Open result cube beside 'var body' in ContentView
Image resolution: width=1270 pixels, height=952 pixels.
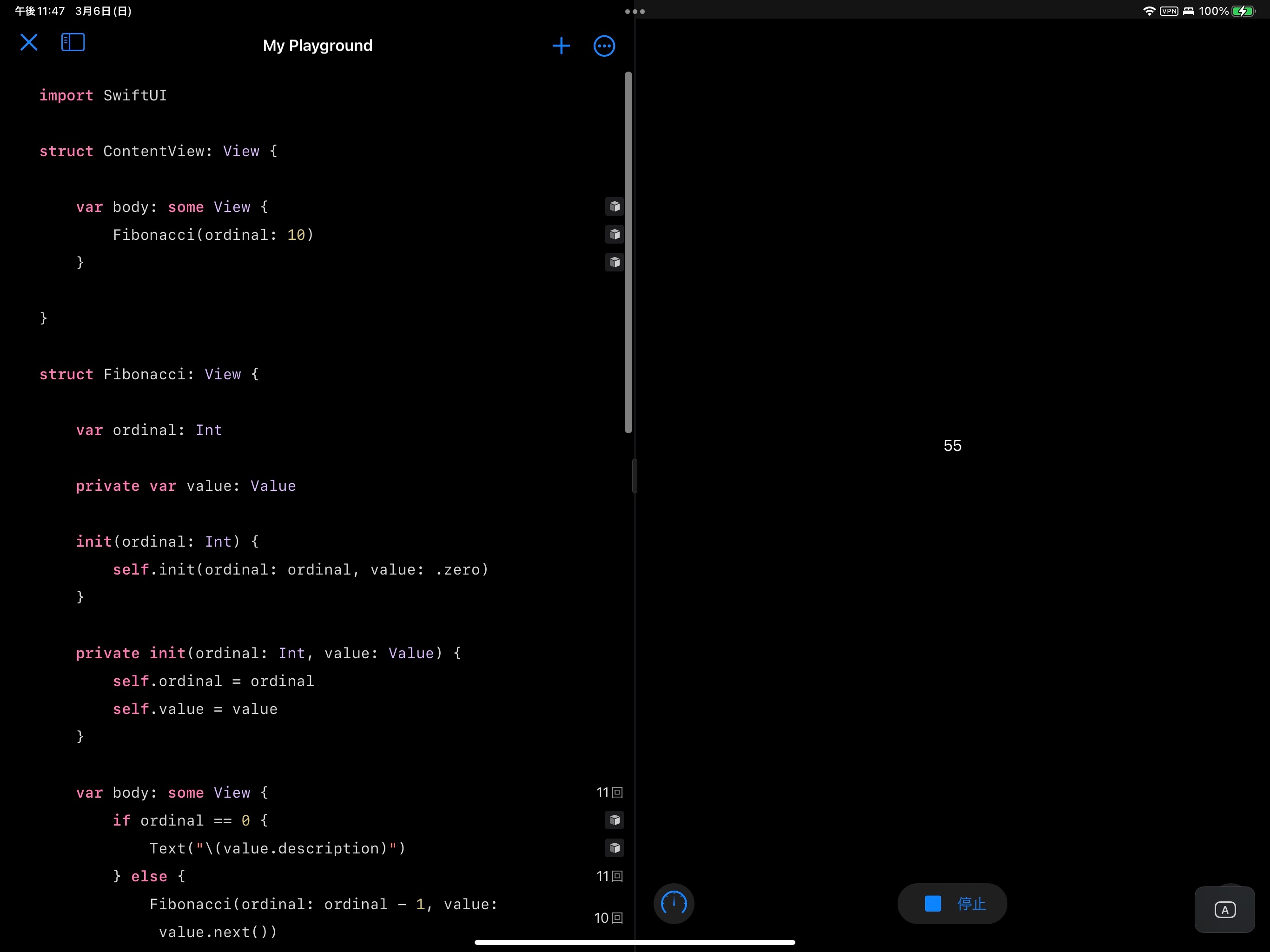615,207
